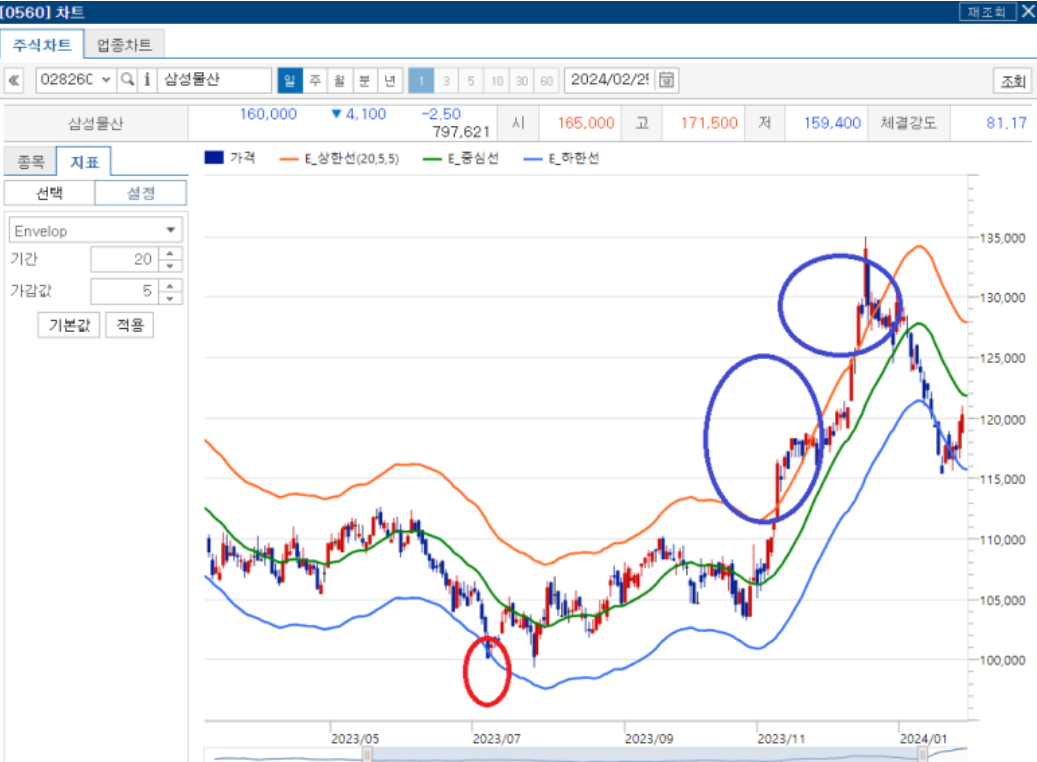1037x762 pixels.
Task: Switch to the 업종차트 tab
Action: [x=124, y=45]
